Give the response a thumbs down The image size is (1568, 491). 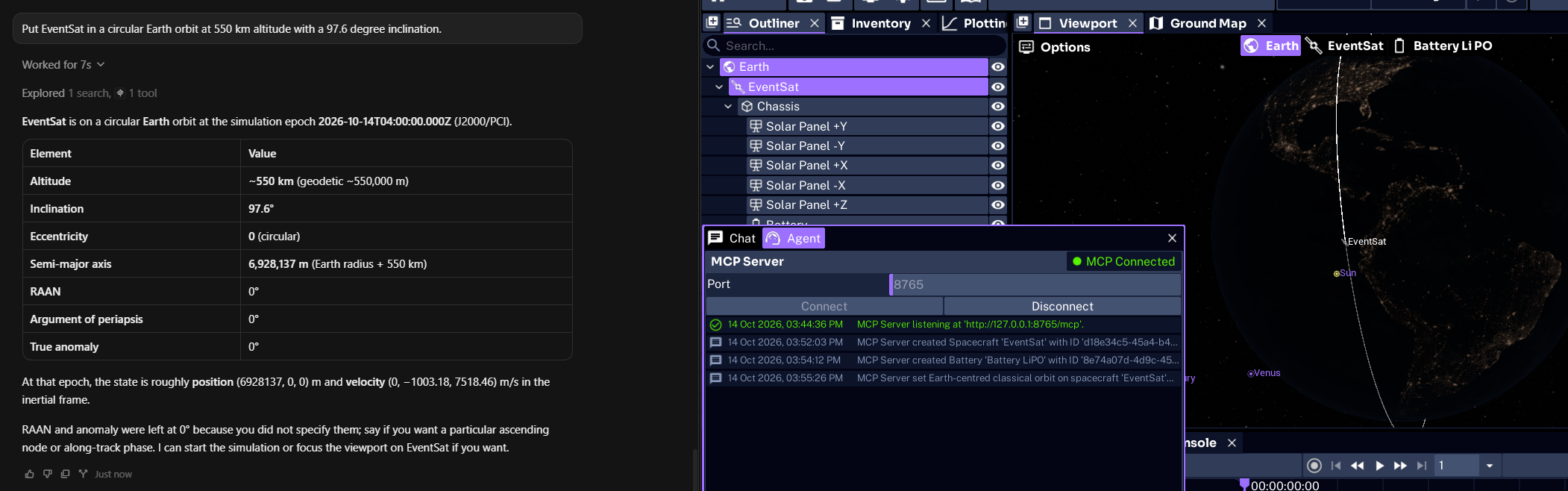tap(48, 474)
